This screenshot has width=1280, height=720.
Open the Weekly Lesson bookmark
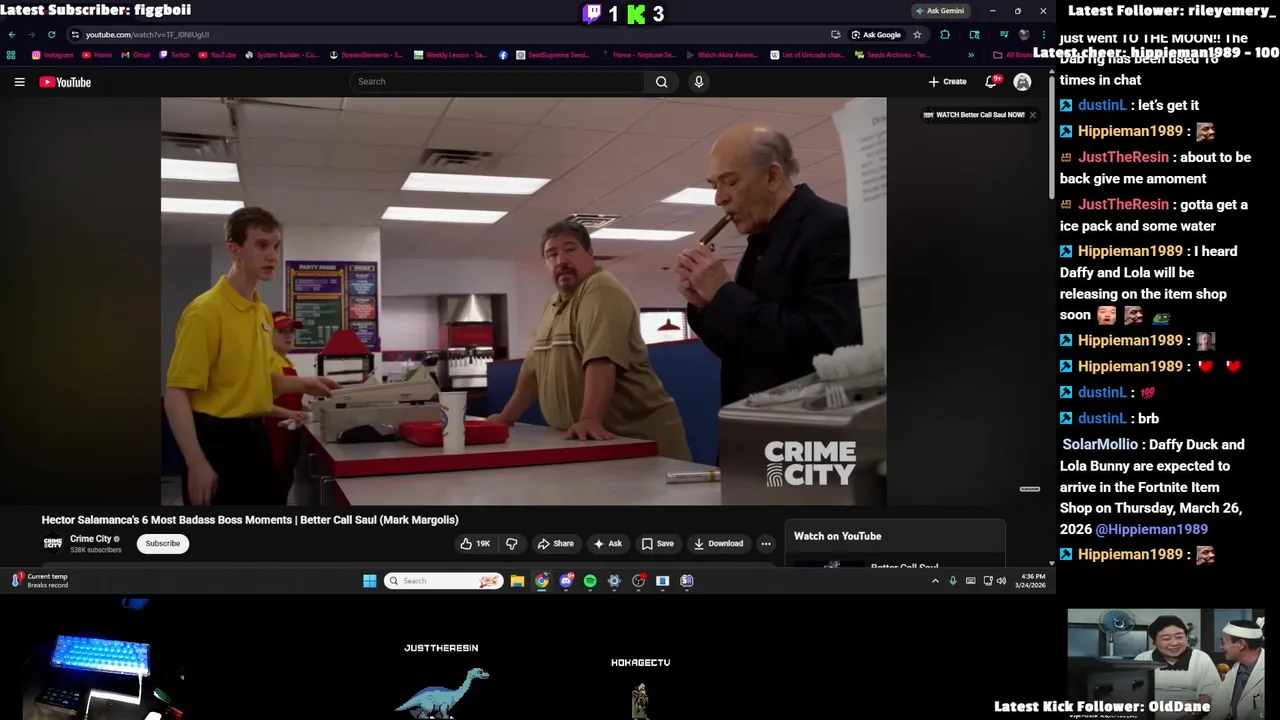coord(451,55)
